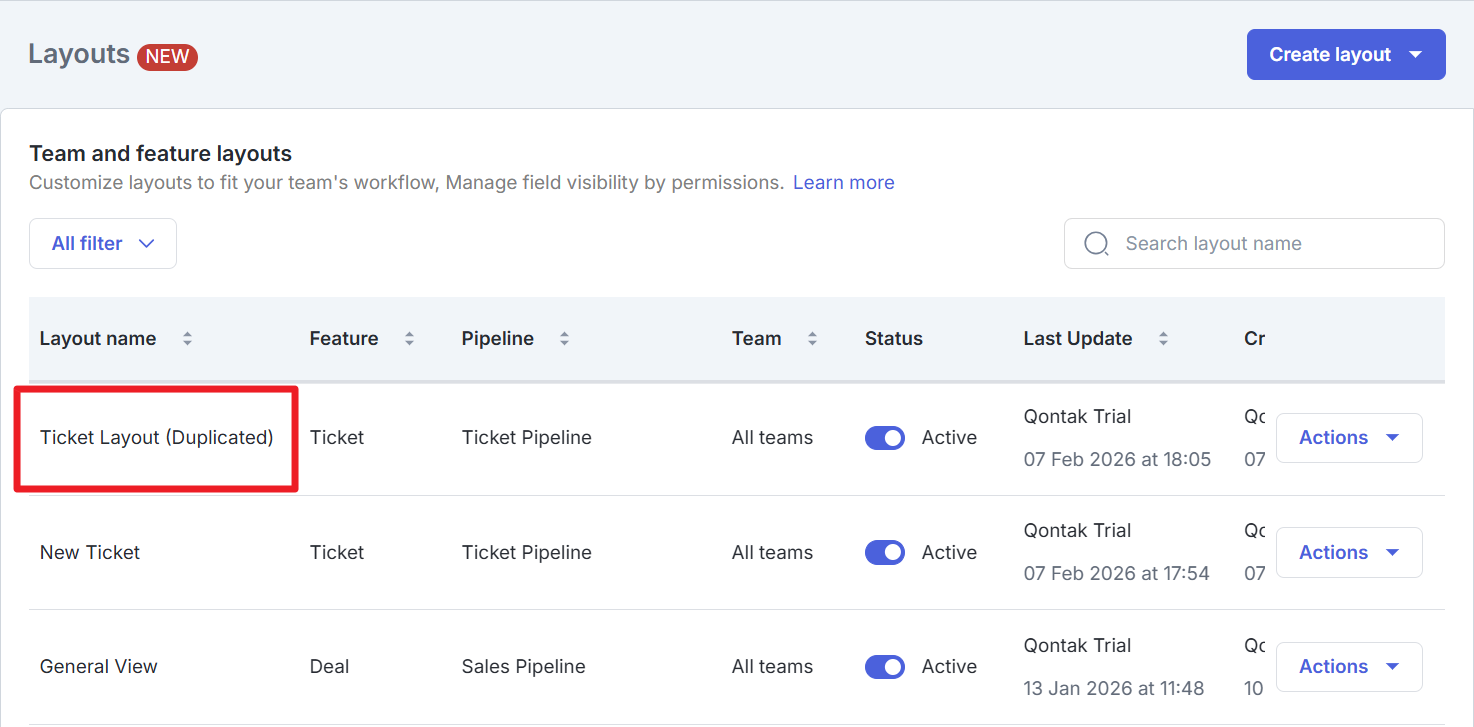
Task: Disable Ticket Layout (Duplicated) active toggle
Action: click(x=884, y=438)
